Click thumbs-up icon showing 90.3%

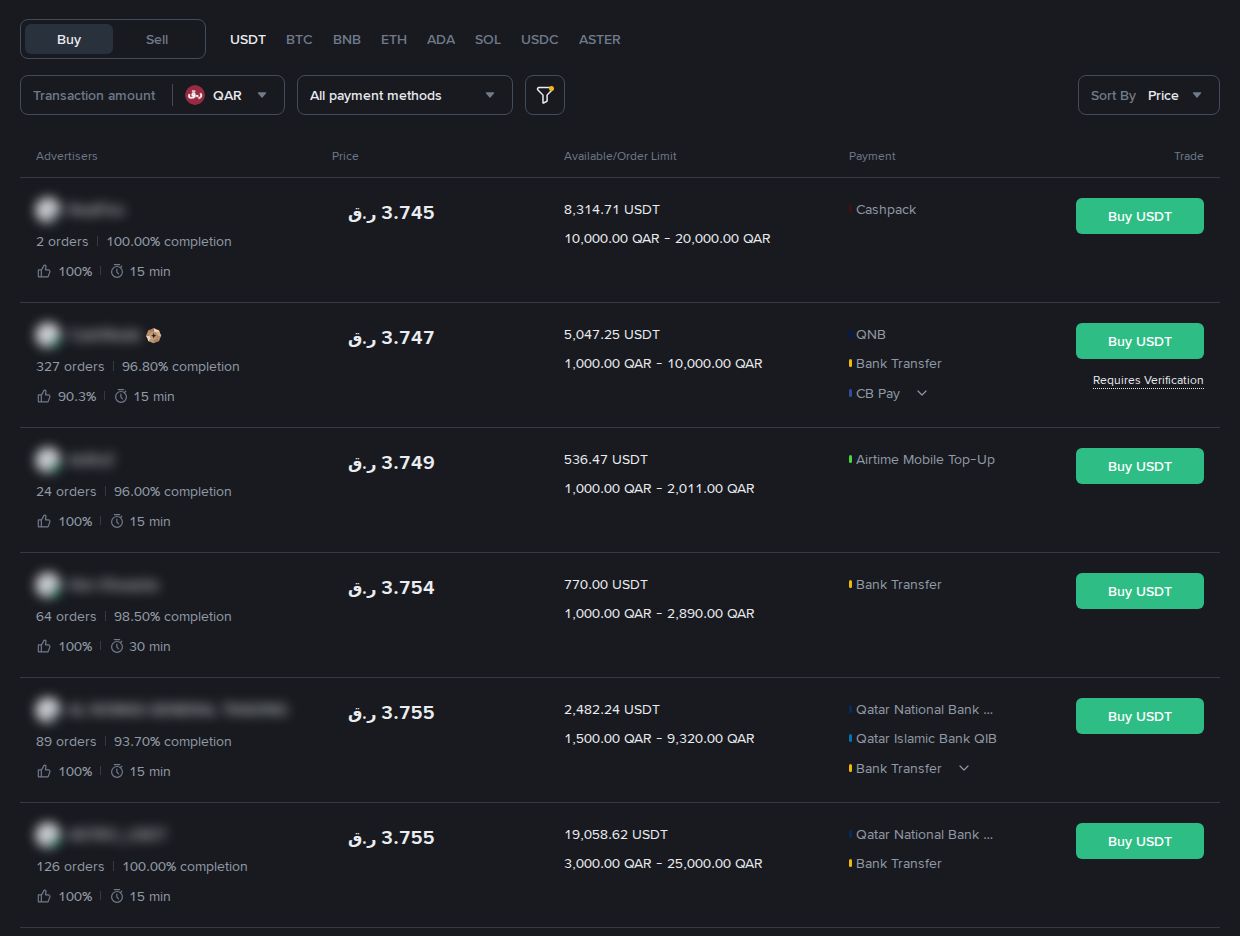click(44, 396)
